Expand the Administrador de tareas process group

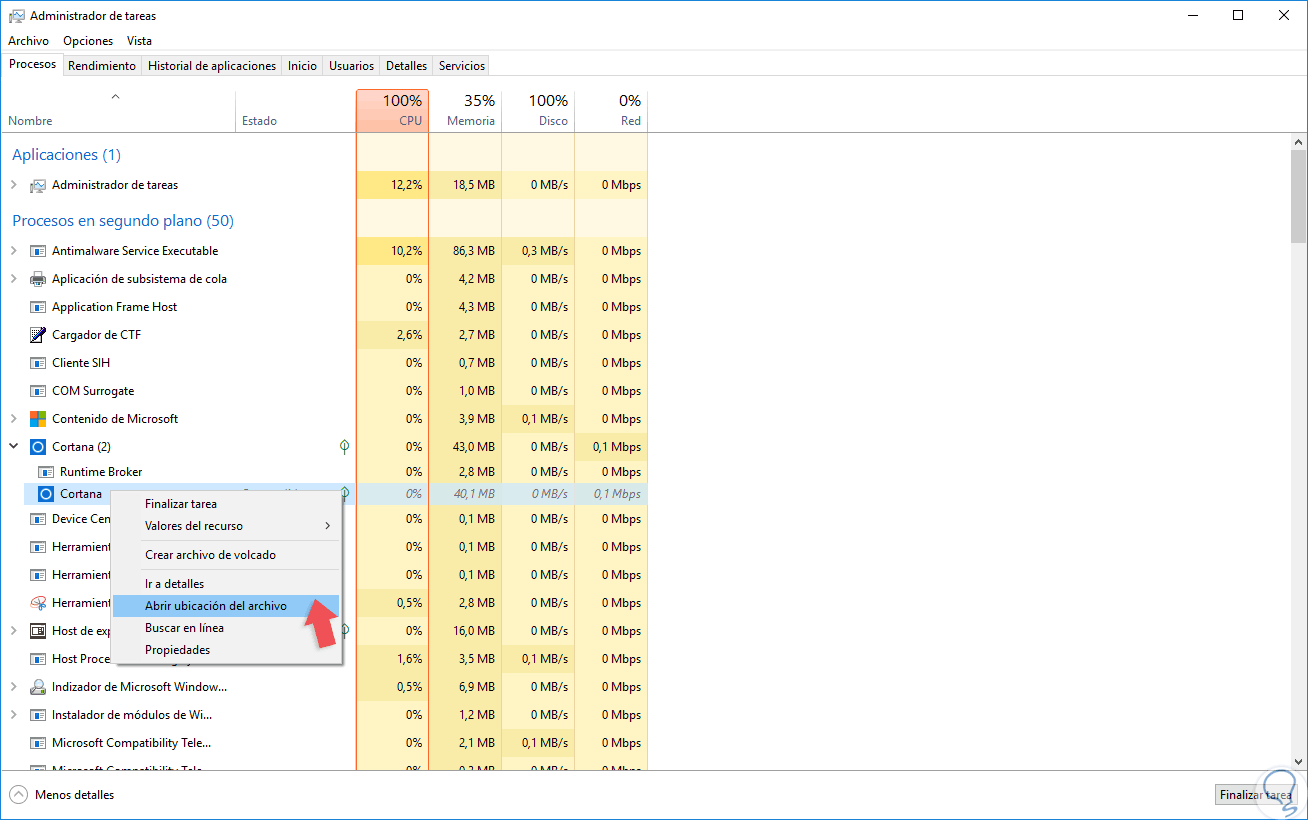[x=14, y=185]
